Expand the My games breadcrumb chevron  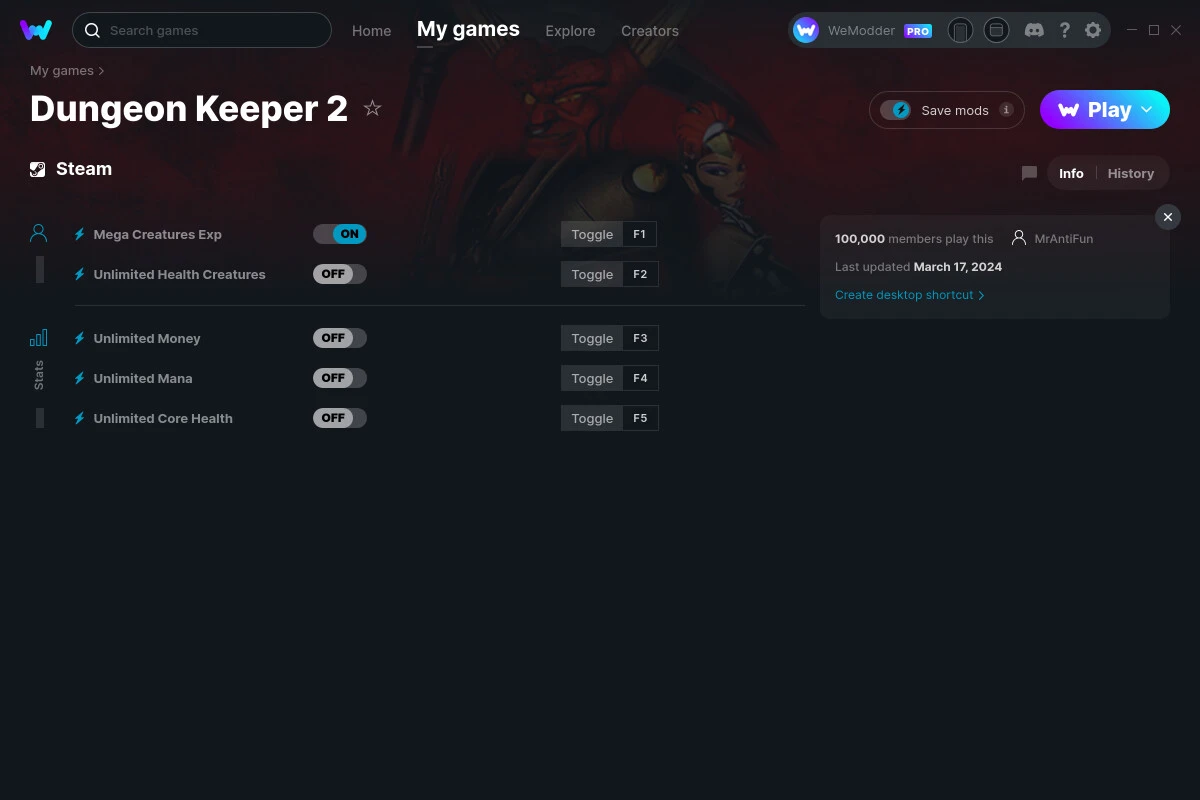[x=101, y=70]
